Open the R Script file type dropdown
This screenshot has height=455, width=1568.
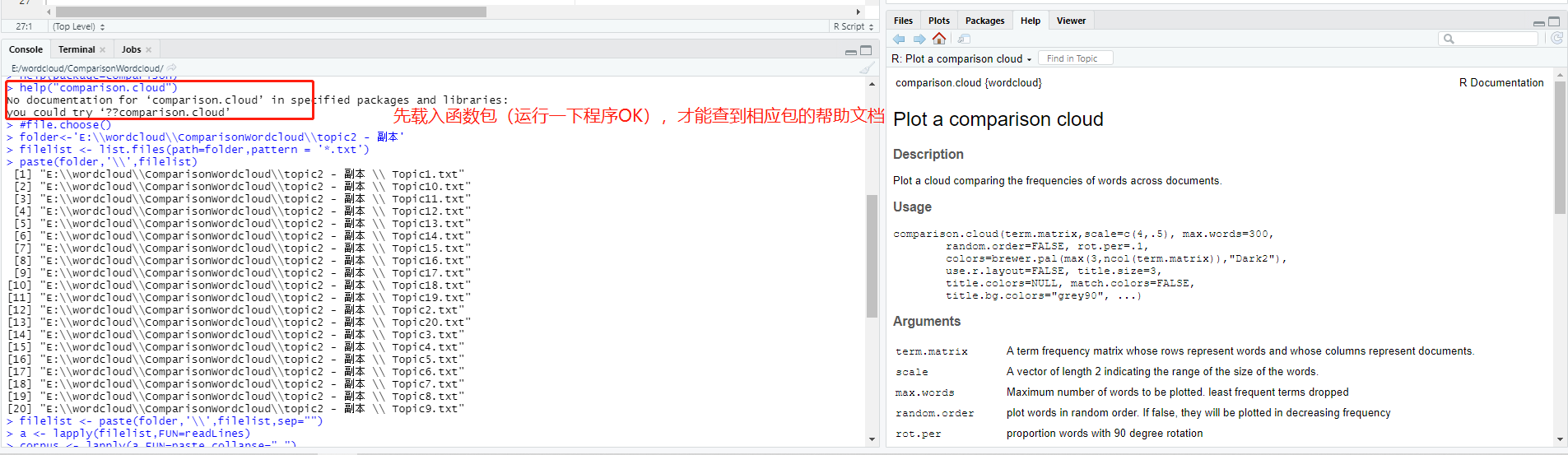pos(854,26)
